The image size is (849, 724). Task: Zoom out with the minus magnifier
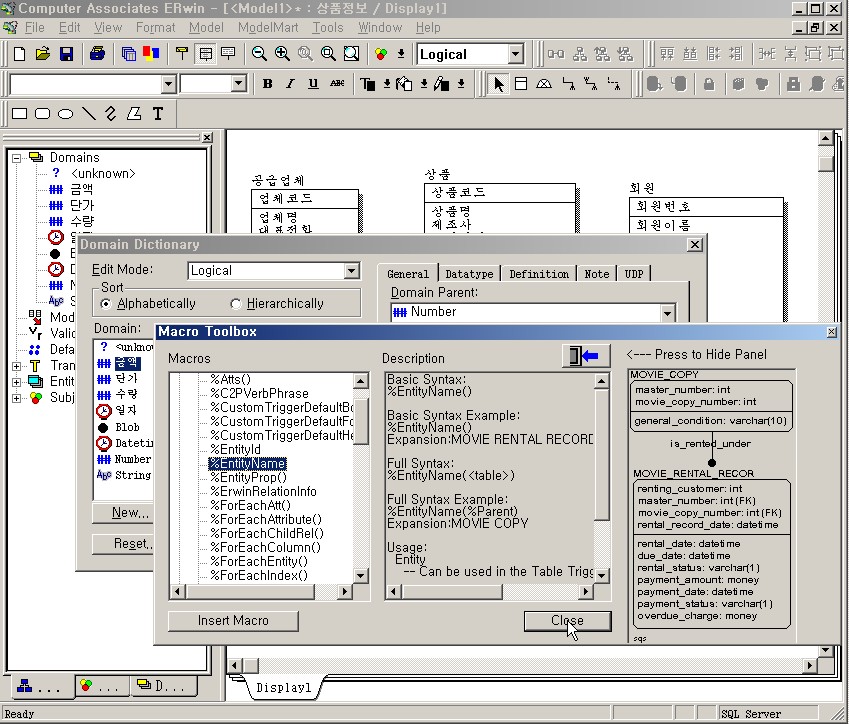(x=259, y=54)
